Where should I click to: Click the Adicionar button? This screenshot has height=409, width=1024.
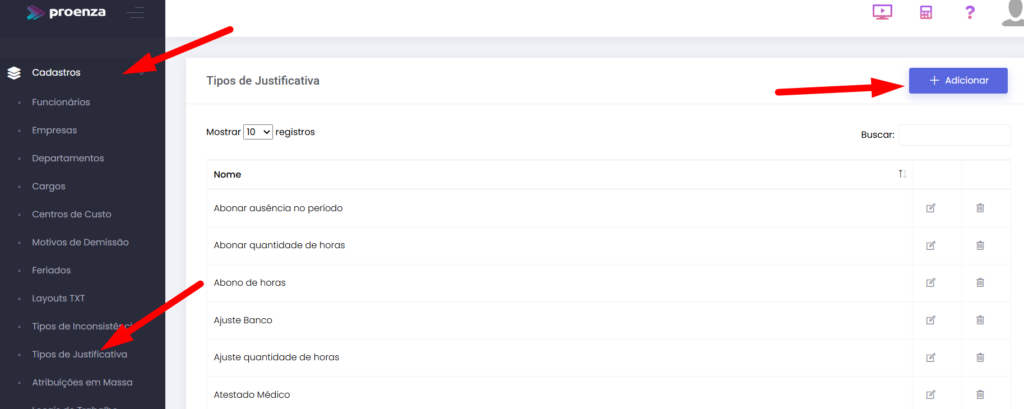[x=957, y=80]
